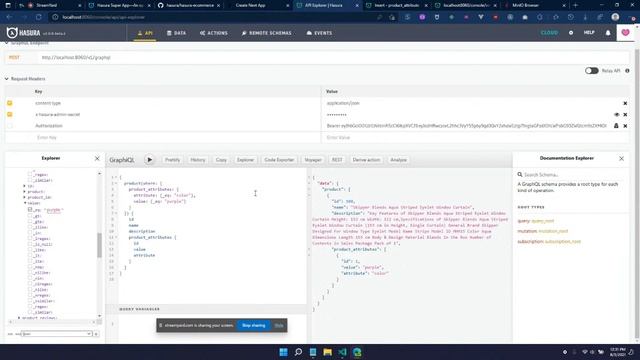Click the Relay API info icon

tap(627, 71)
